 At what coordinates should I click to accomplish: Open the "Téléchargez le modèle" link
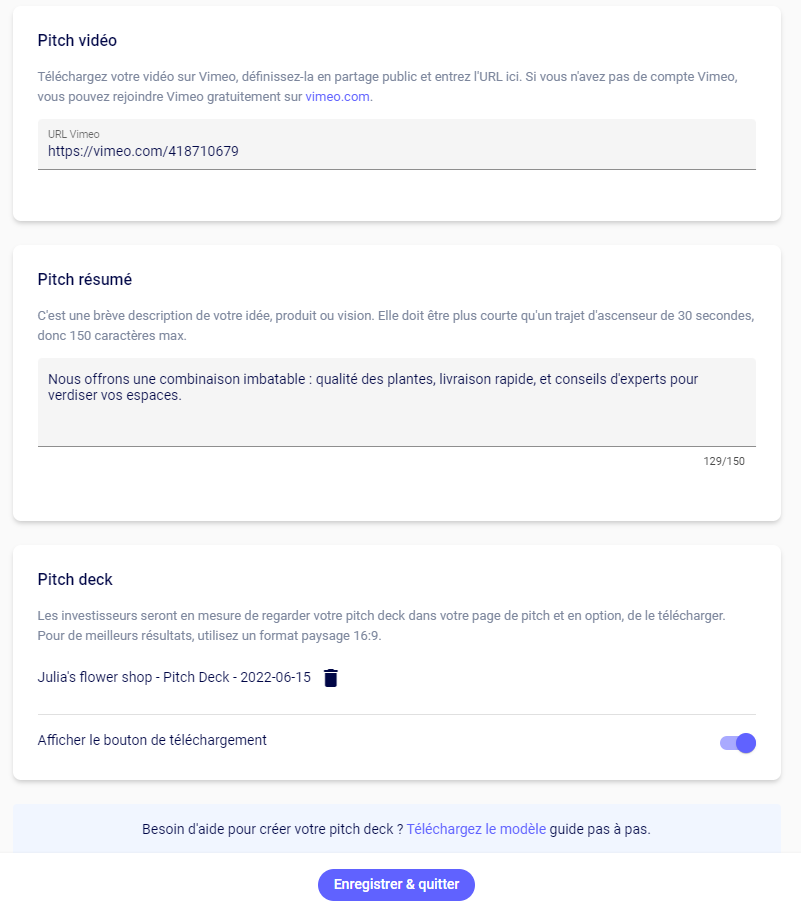(x=476, y=829)
